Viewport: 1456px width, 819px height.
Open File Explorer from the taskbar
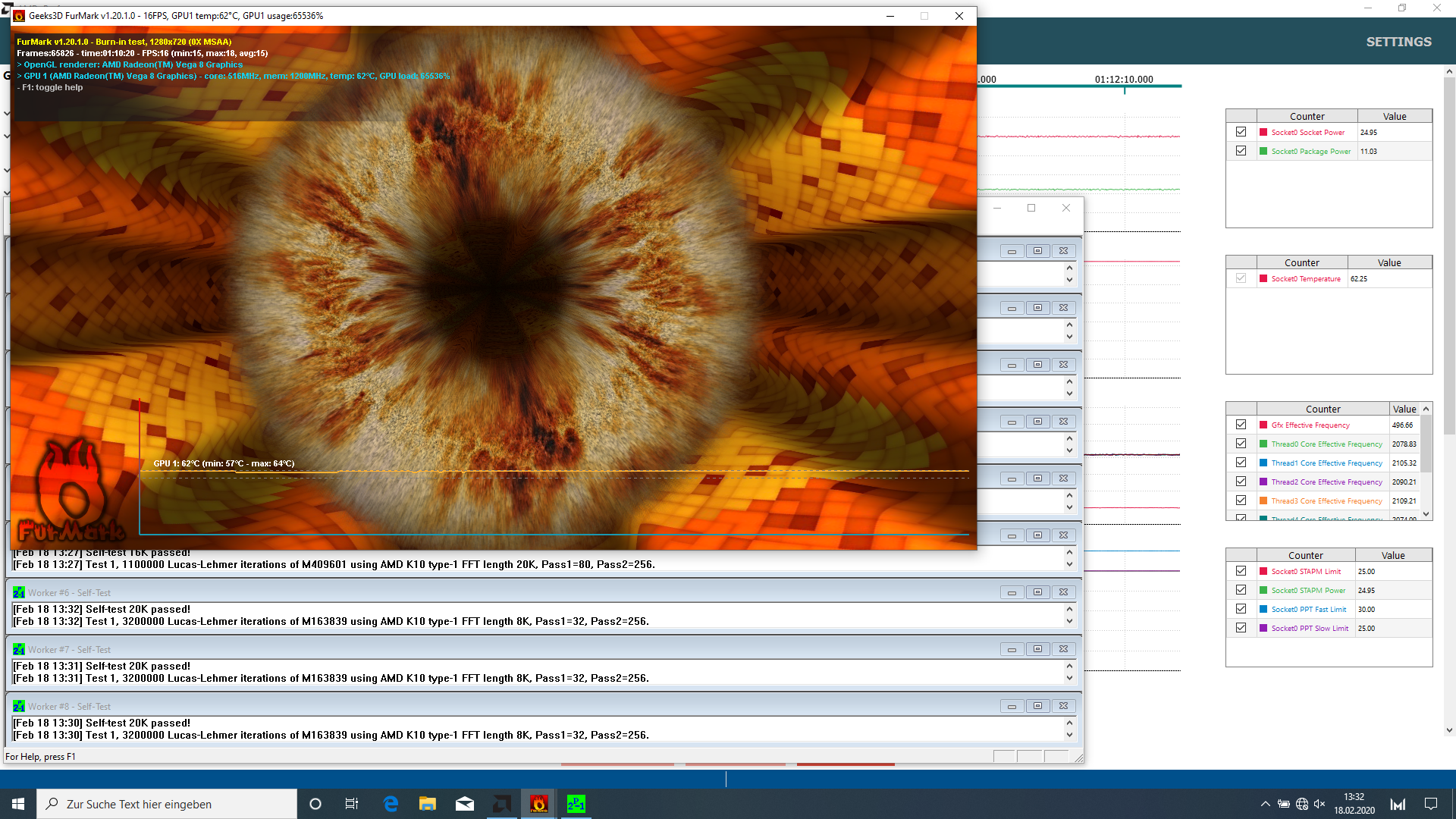click(428, 804)
